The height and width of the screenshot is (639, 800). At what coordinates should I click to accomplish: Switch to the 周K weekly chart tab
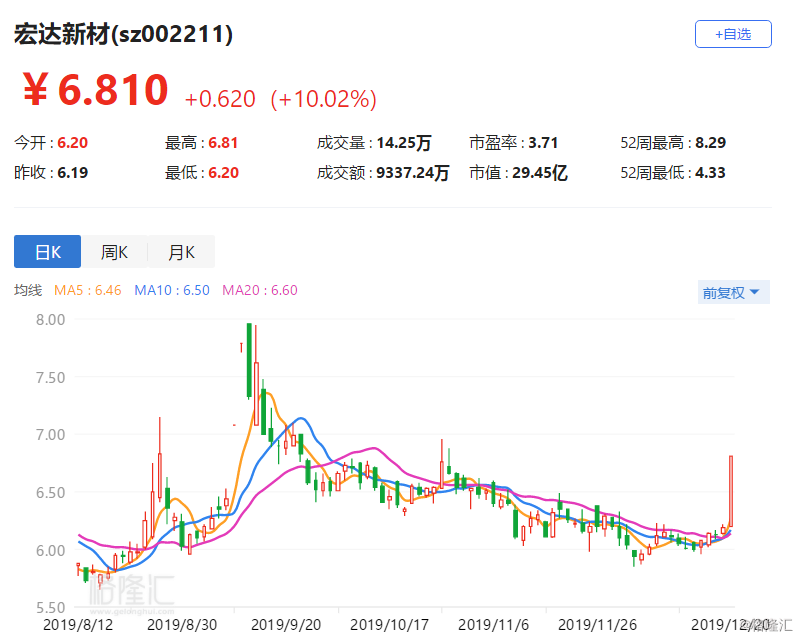(114, 252)
